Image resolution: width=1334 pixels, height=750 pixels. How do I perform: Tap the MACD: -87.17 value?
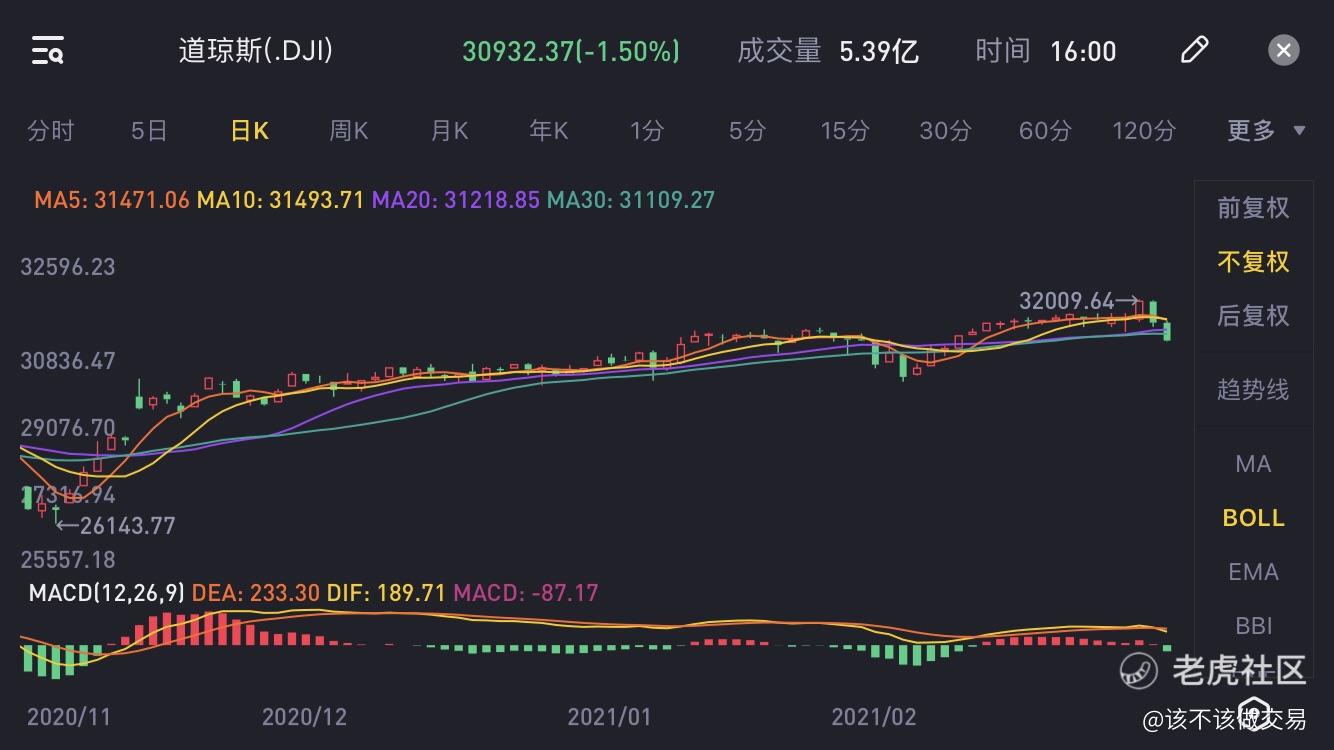[526, 593]
